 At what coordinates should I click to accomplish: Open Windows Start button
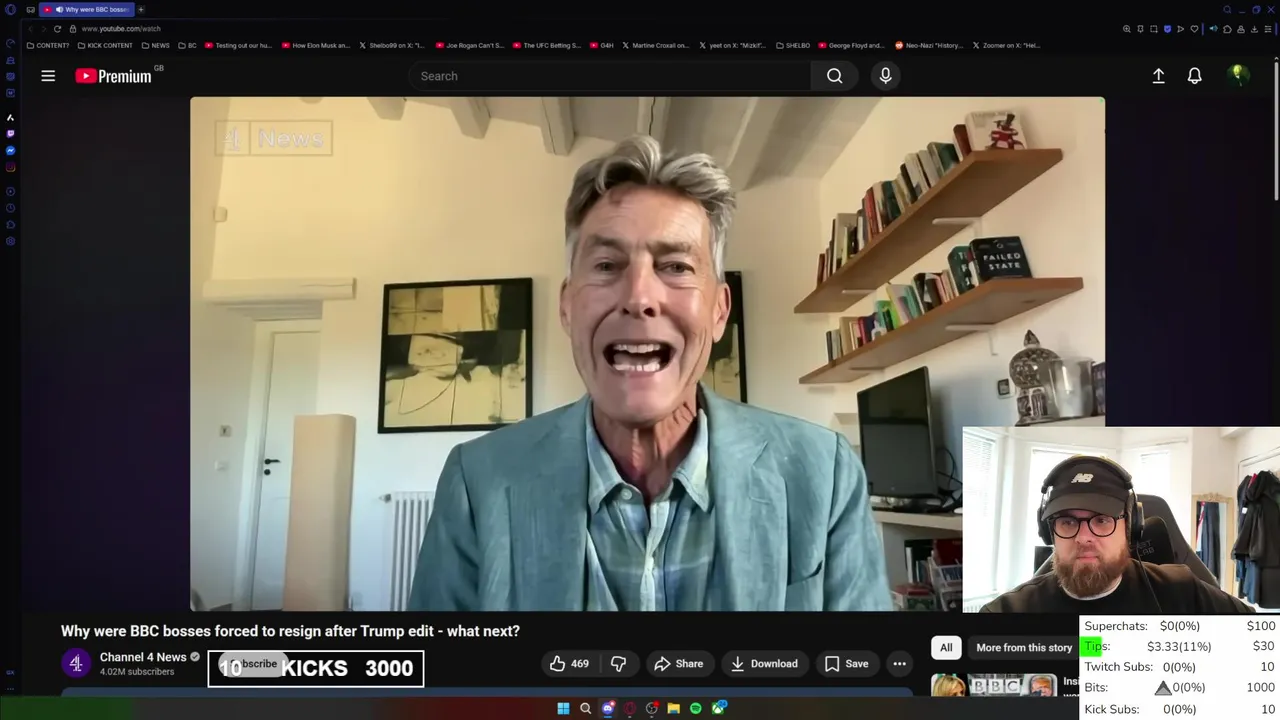click(563, 708)
